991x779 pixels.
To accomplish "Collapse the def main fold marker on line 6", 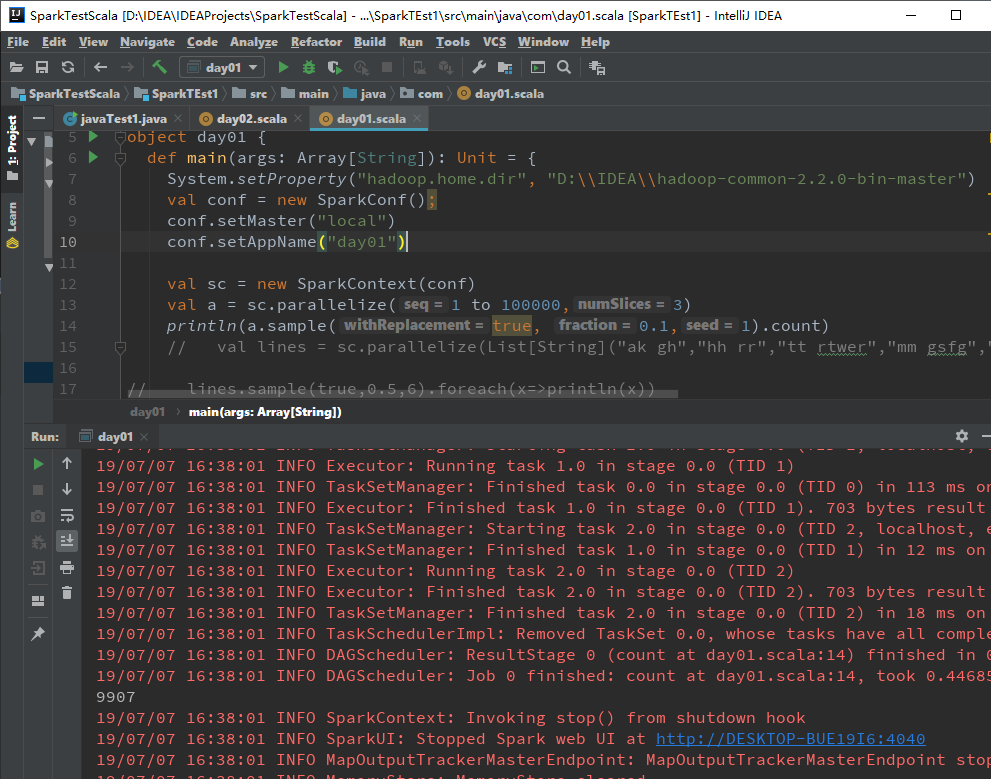I will coord(120,158).
